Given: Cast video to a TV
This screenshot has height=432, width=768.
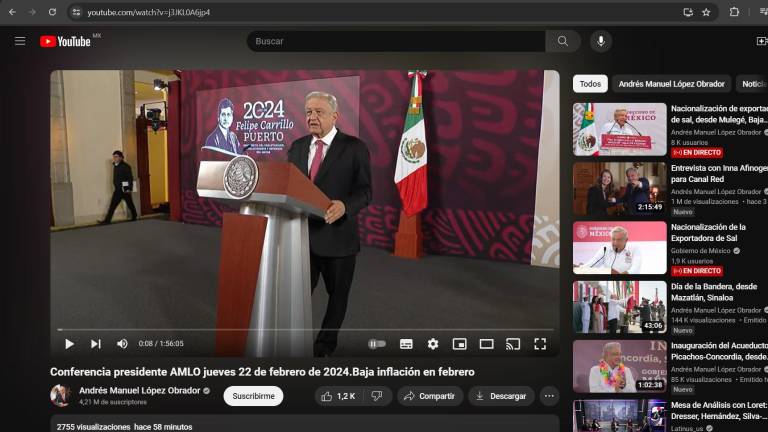Looking at the screenshot, I should coord(513,344).
